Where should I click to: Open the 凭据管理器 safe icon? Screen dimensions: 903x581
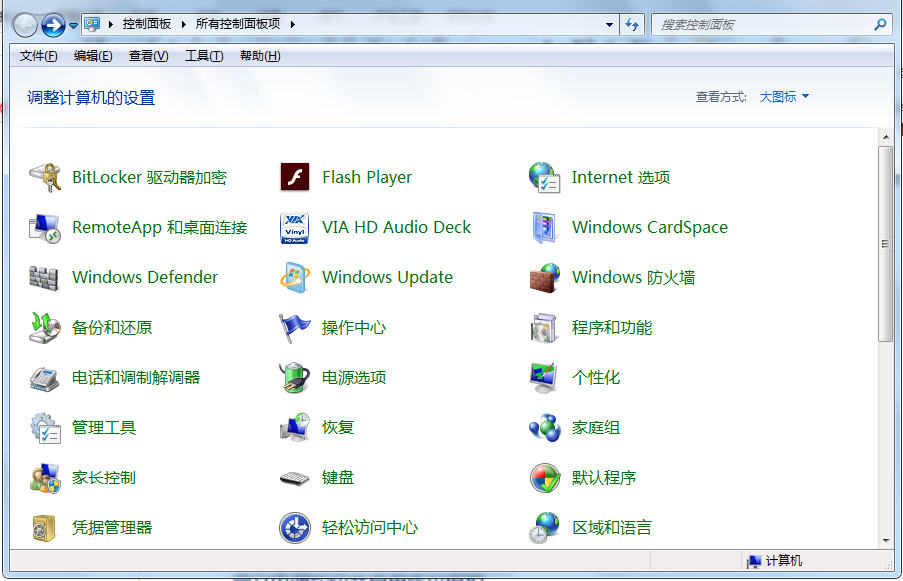click(x=44, y=528)
